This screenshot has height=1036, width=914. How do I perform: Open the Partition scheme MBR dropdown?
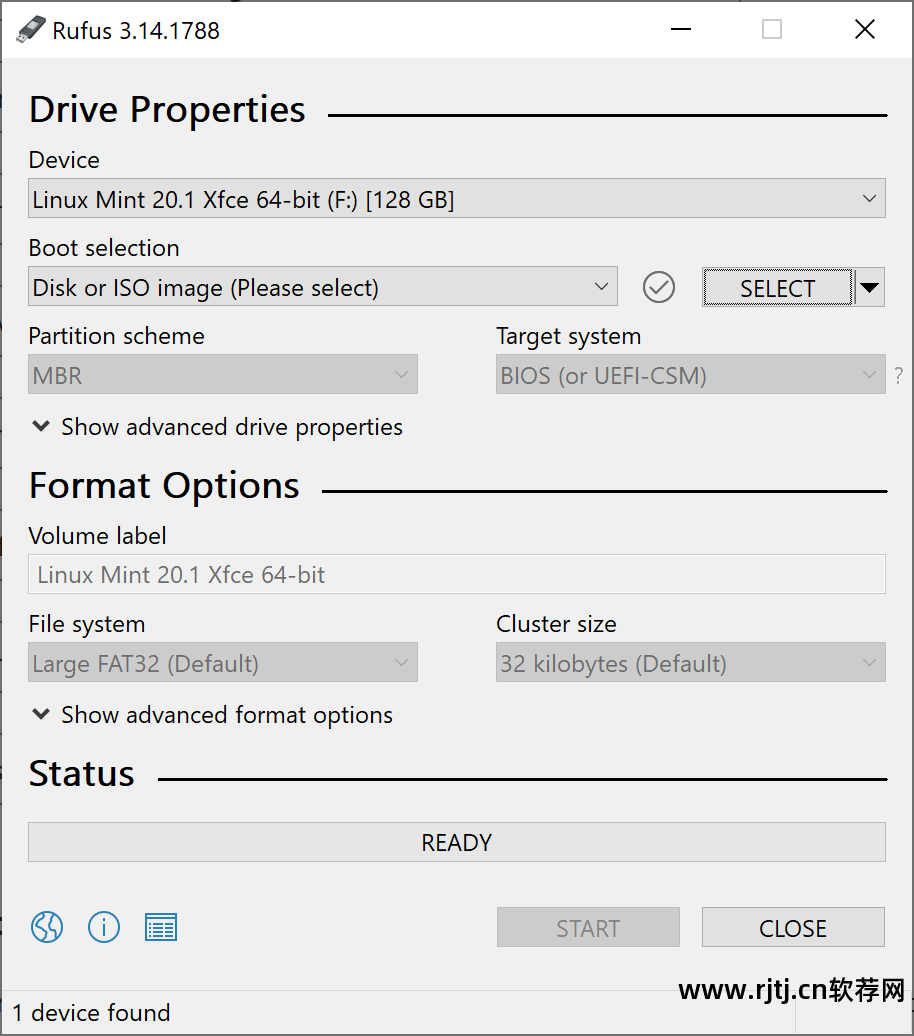point(222,376)
